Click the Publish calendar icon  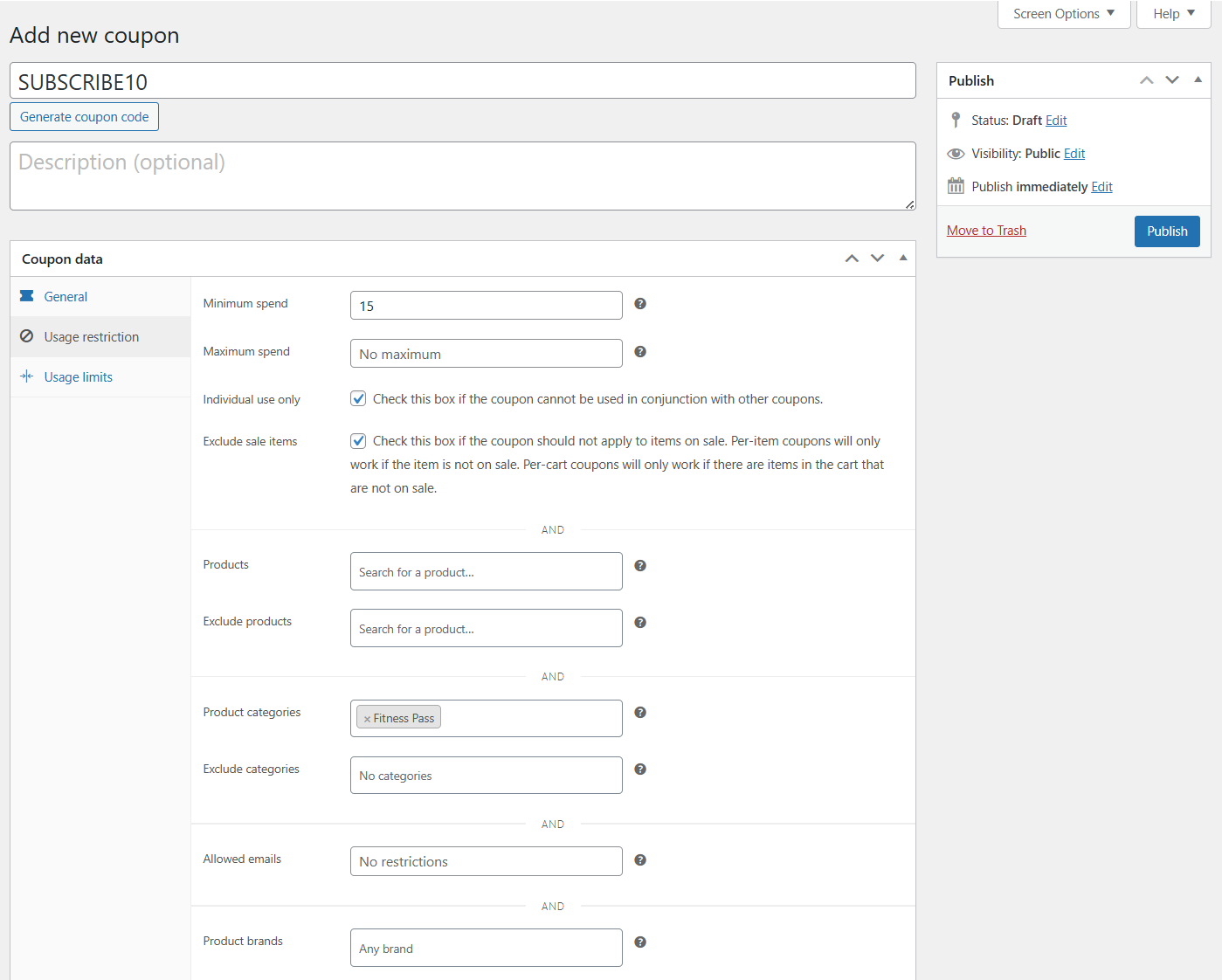[956, 186]
